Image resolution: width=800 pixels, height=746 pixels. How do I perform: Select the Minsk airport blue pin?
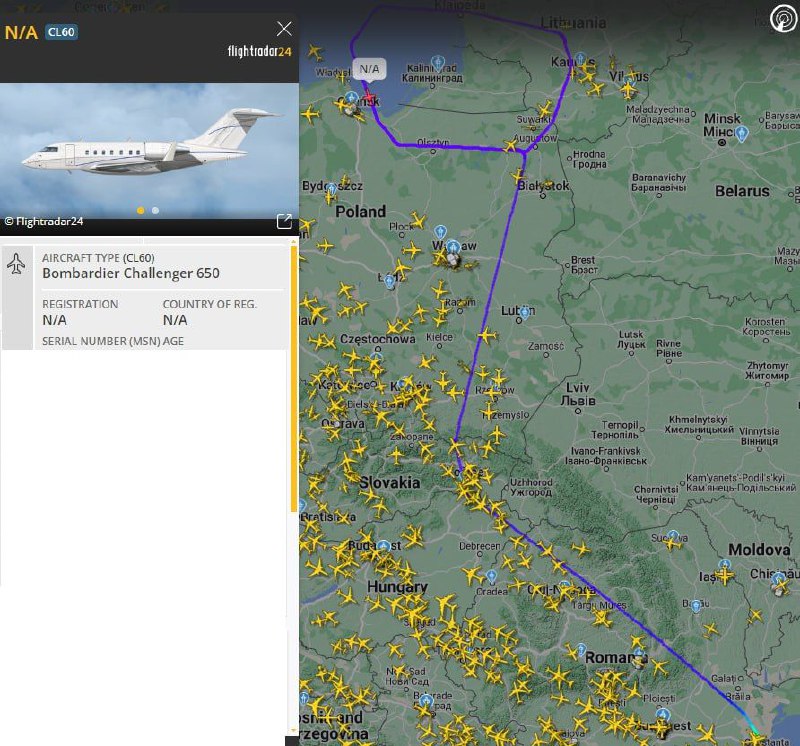[x=742, y=134]
